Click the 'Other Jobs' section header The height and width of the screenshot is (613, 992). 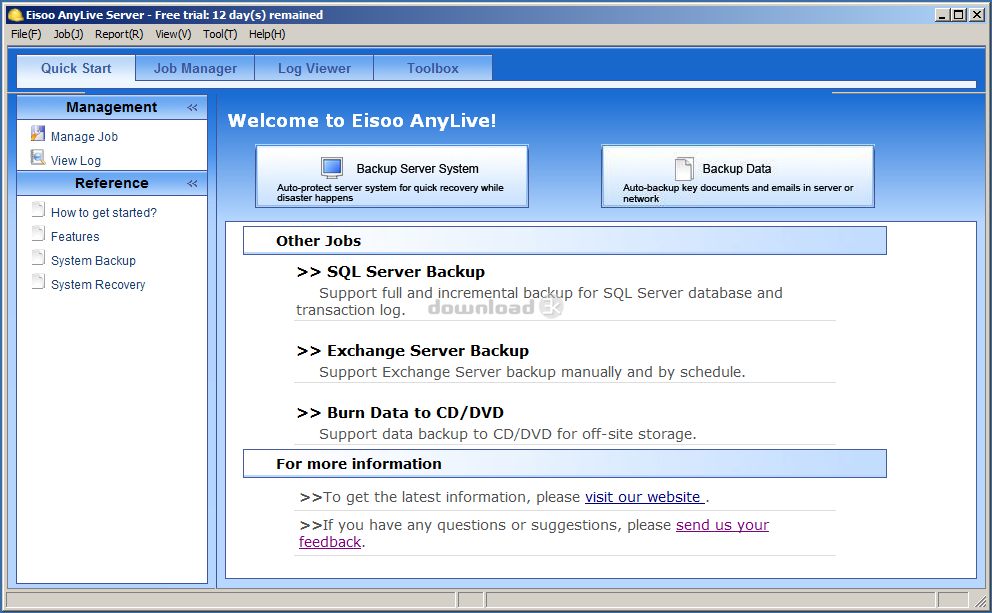pos(565,241)
